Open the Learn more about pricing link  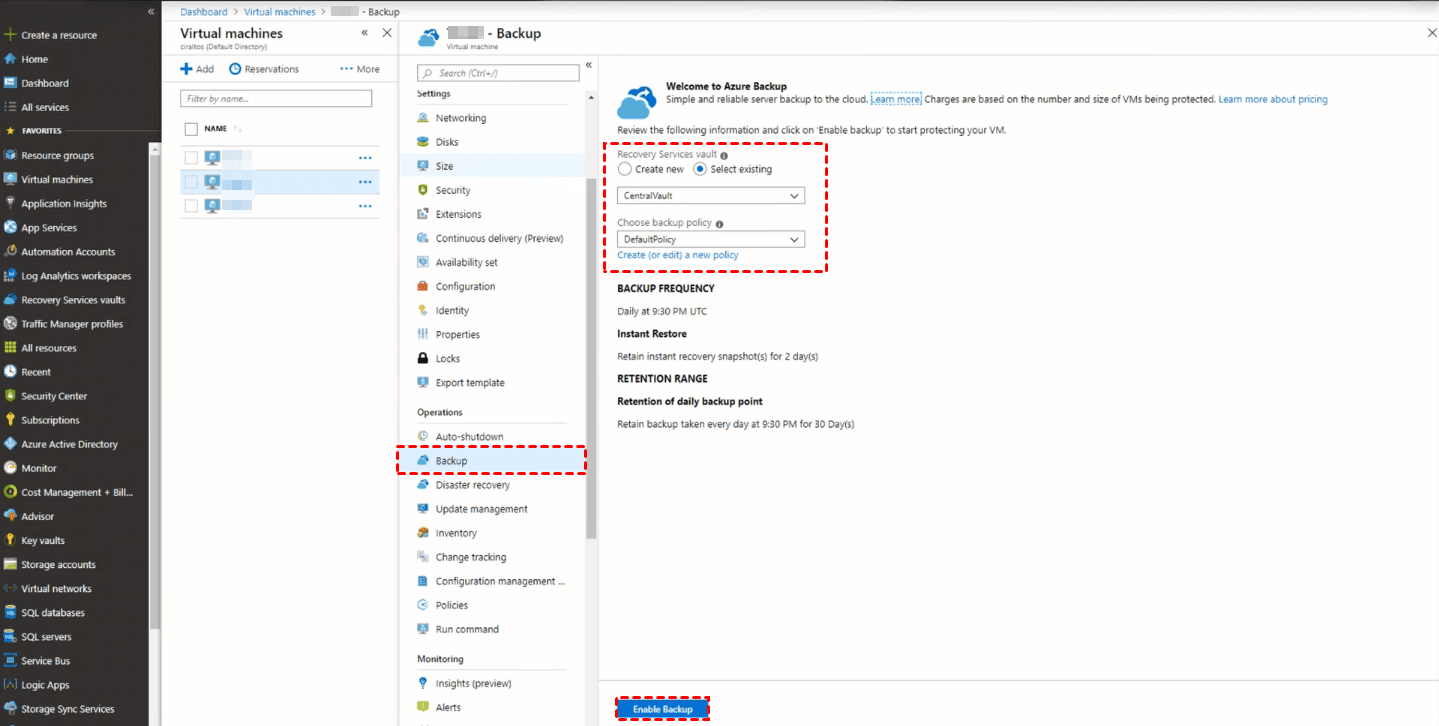[x=1273, y=100]
